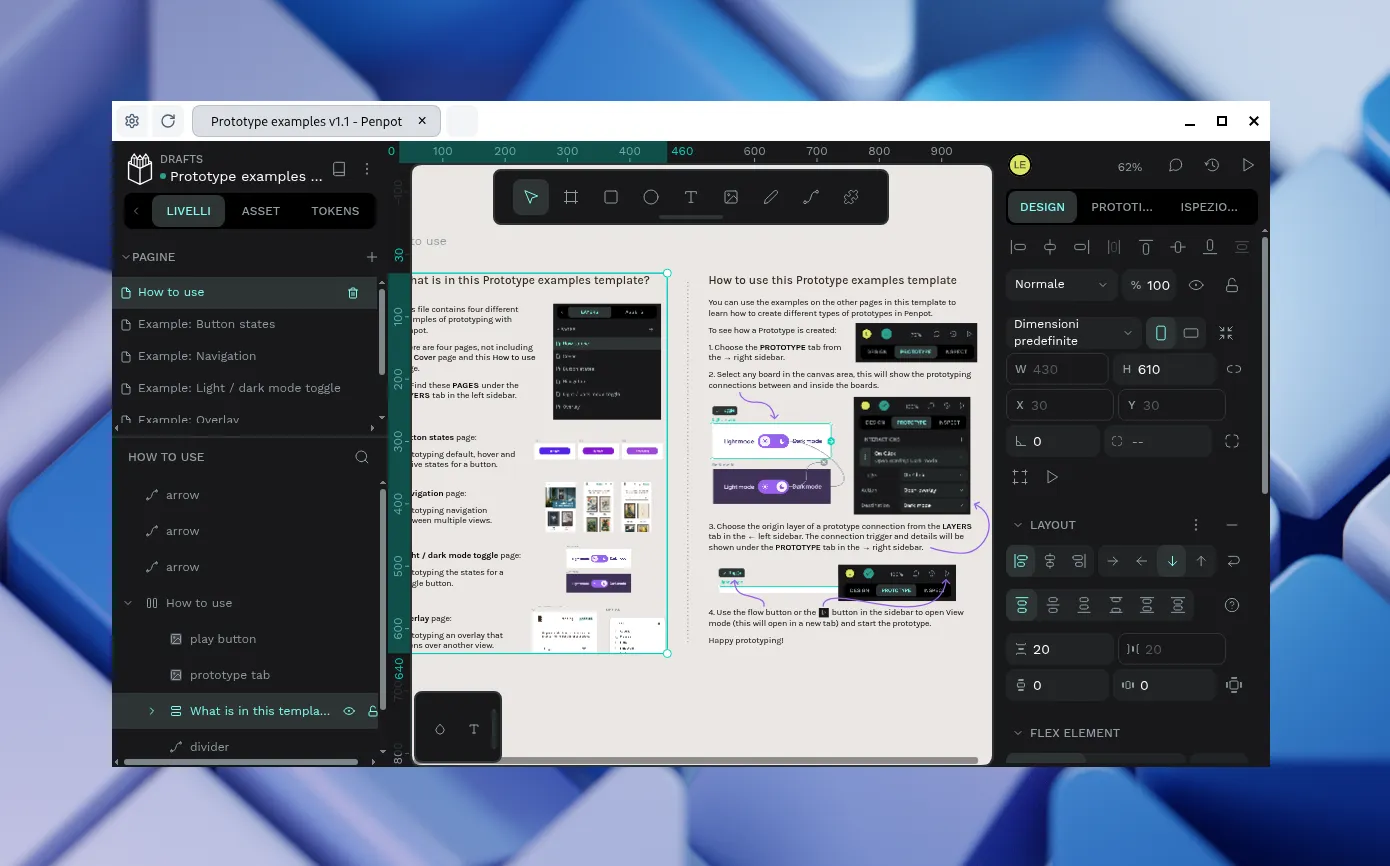Open the 'Example: Navigation' page
The width and height of the screenshot is (1390, 866).
tap(197, 356)
